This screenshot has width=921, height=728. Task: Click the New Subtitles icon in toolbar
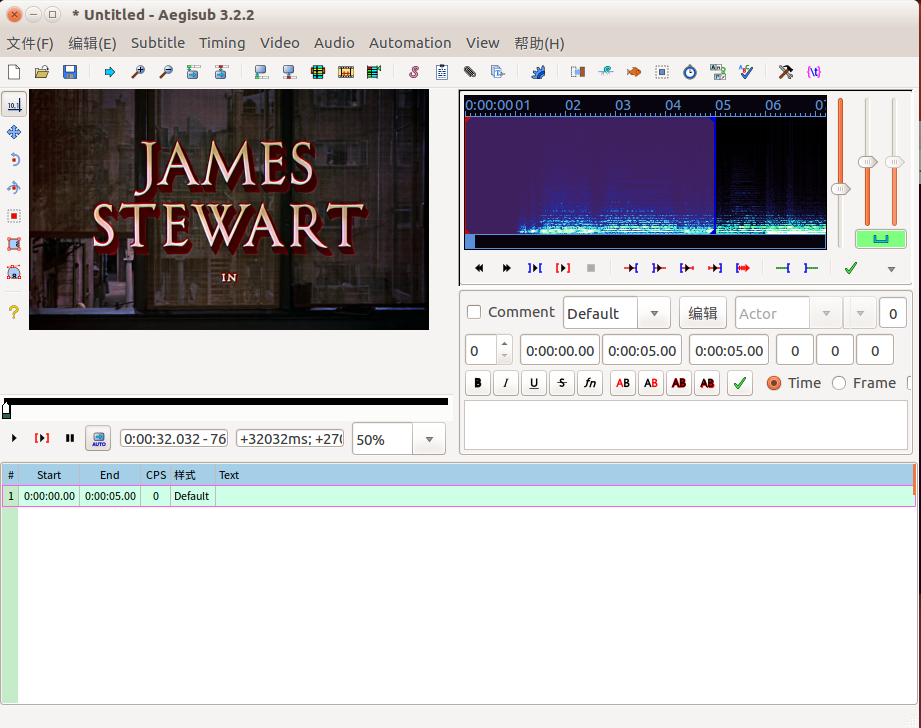[14, 72]
